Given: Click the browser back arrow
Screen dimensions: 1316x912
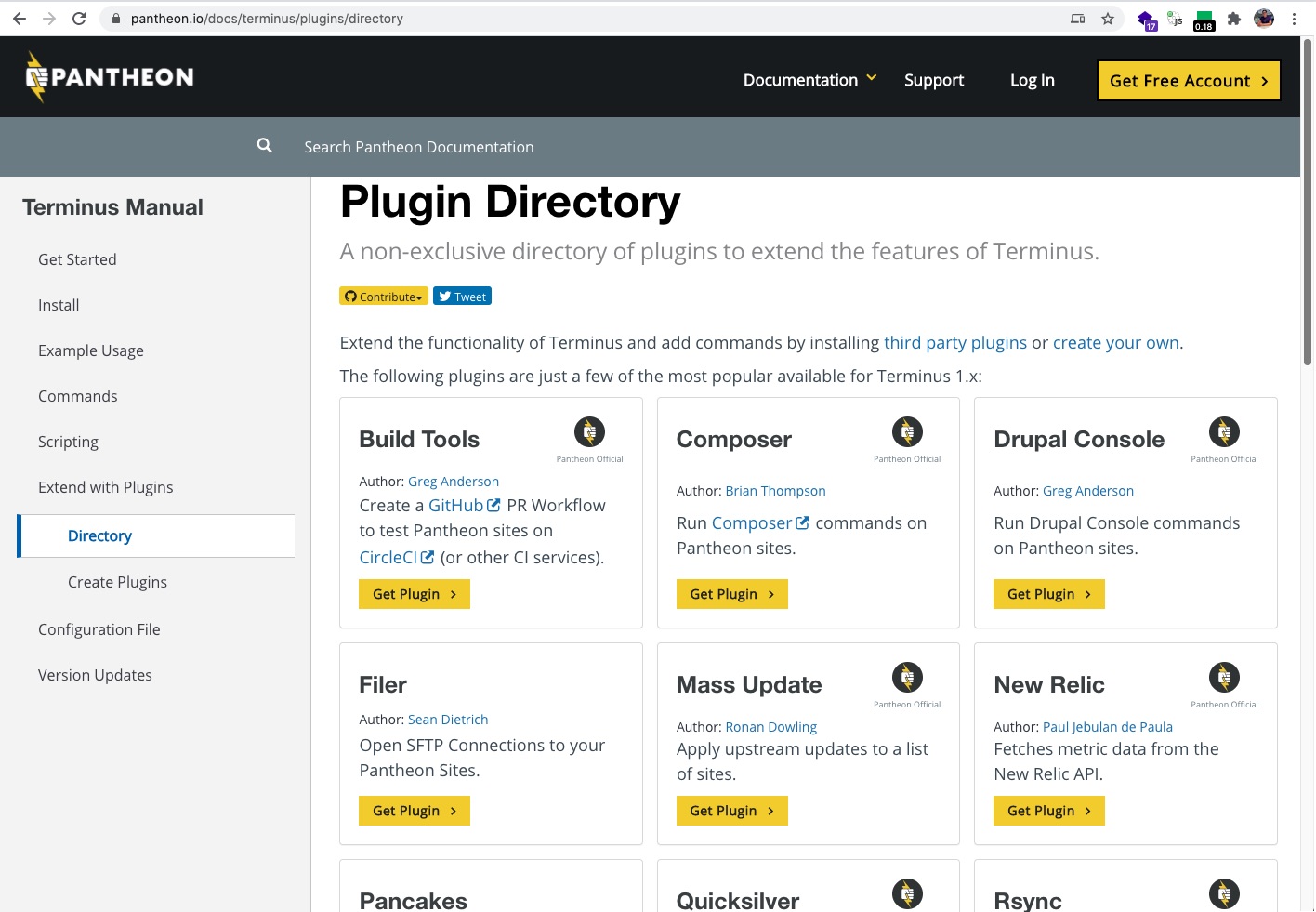Looking at the screenshot, I should pos(20,19).
